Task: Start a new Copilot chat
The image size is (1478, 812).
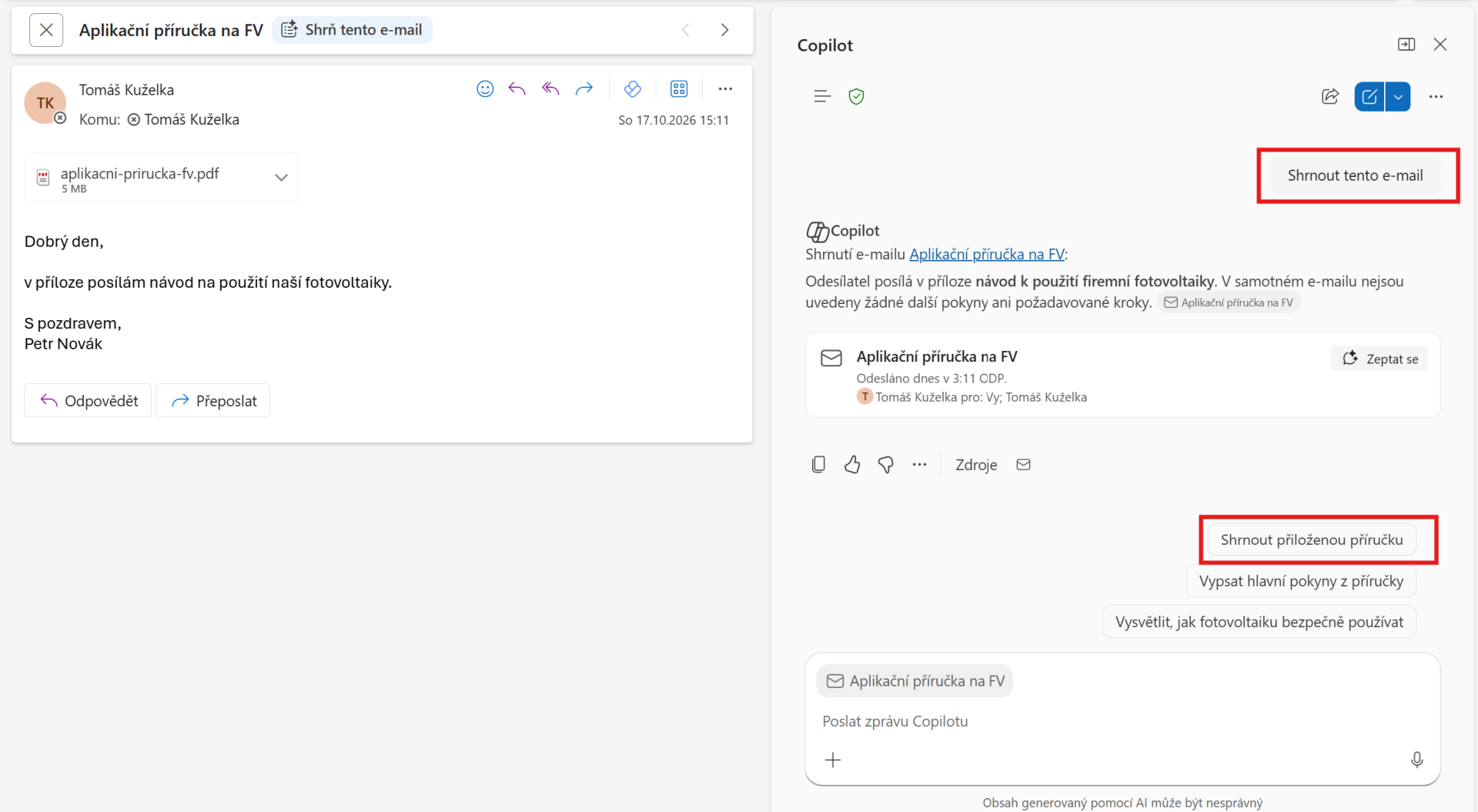Action: 1369,96
